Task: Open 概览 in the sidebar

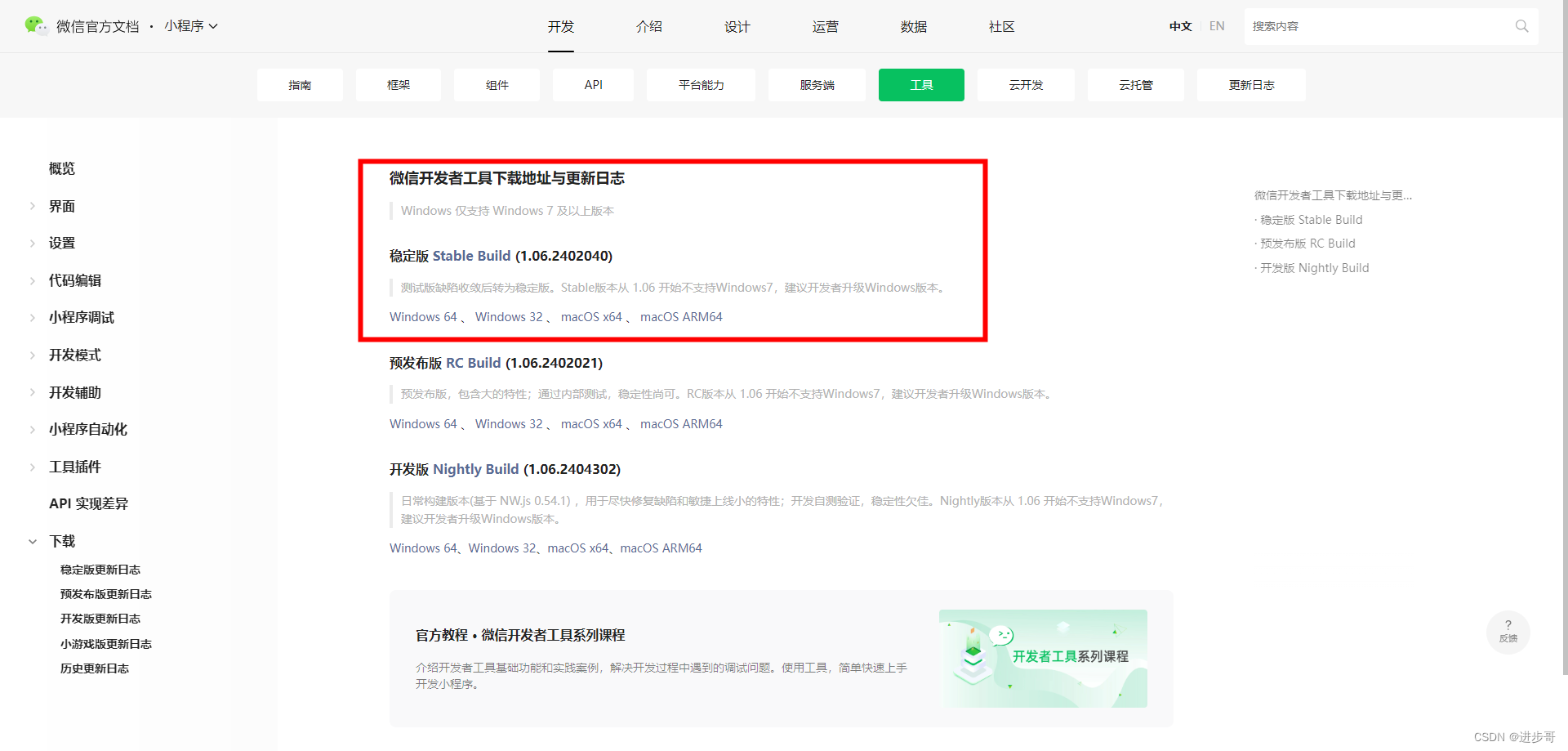Action: (62, 168)
